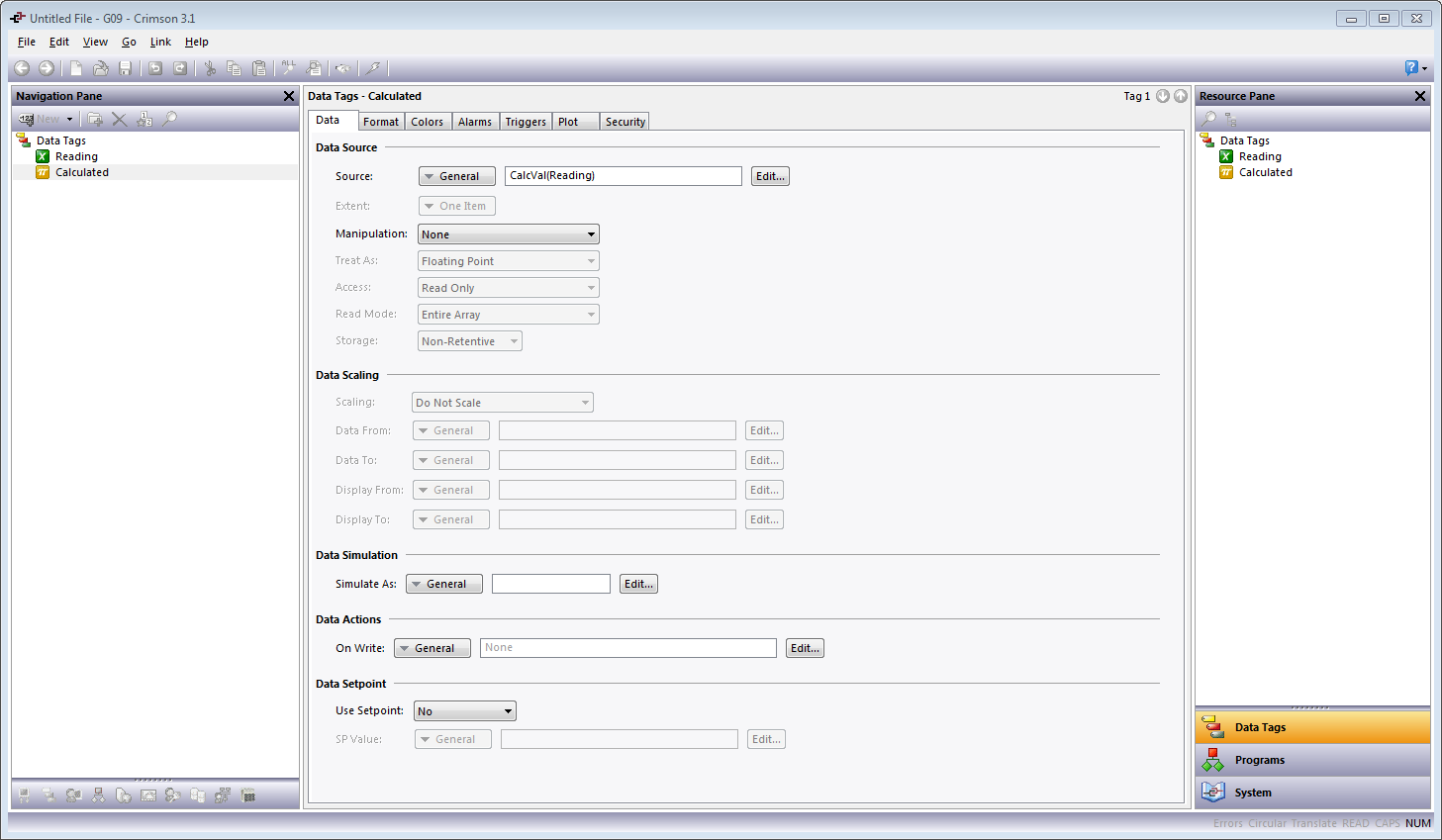Viewport: 1442px width, 840px height.
Task: Switch to the Alarms tab
Action: [475, 122]
